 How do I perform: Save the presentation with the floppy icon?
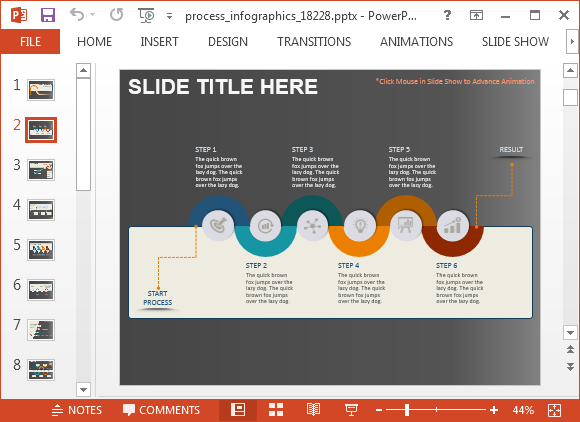pyautogui.click(x=48, y=15)
